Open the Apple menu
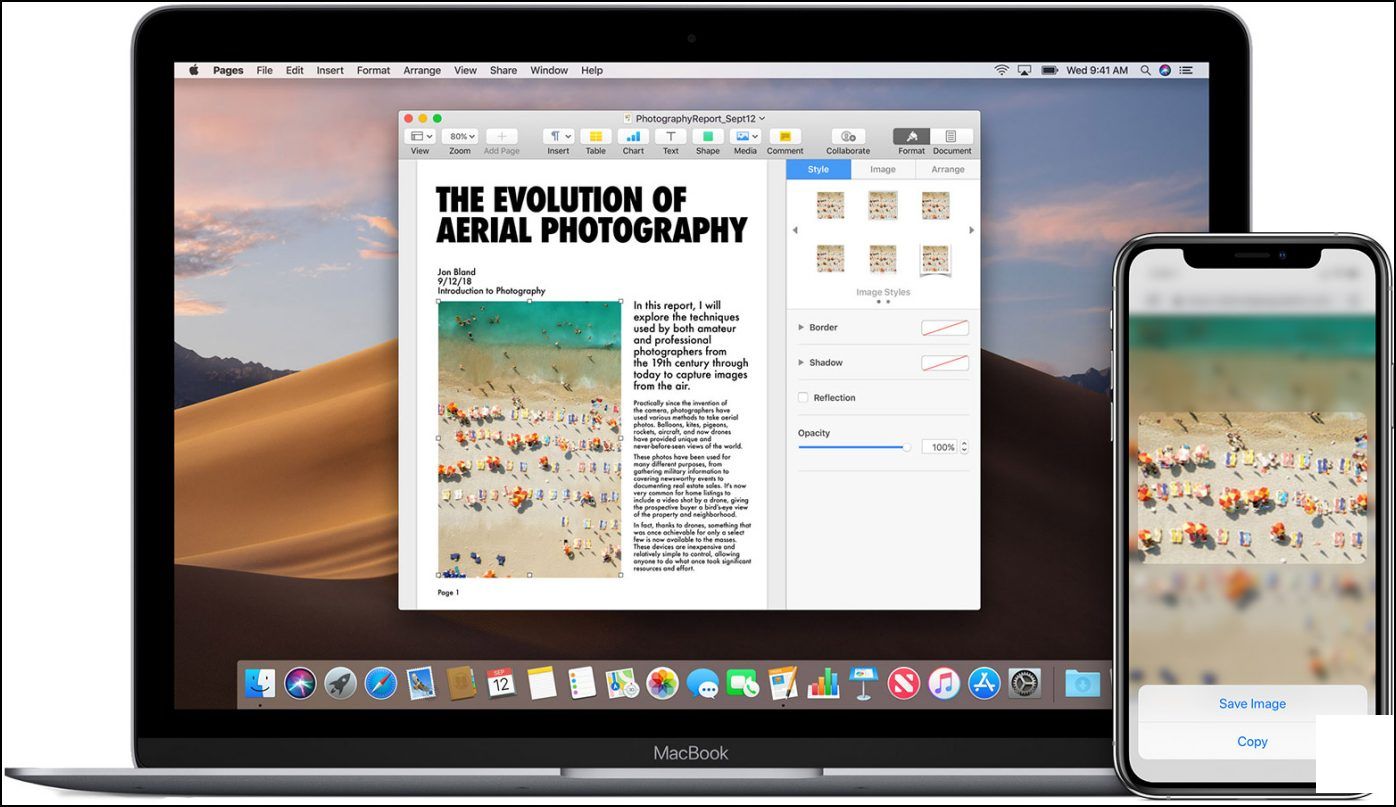This screenshot has width=1396, height=807. tap(194, 70)
